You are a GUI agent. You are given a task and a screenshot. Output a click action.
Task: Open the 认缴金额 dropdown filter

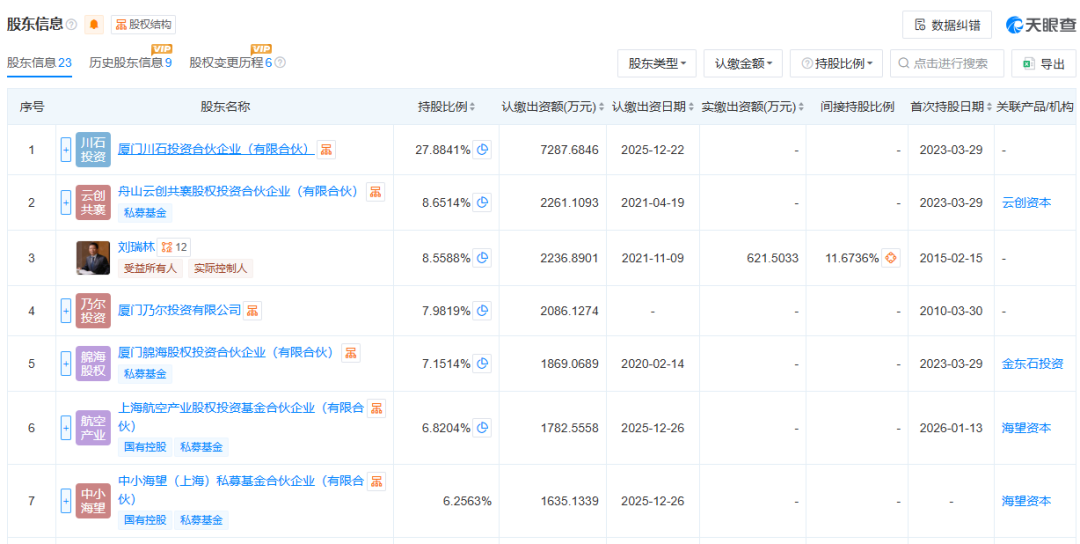(743, 63)
